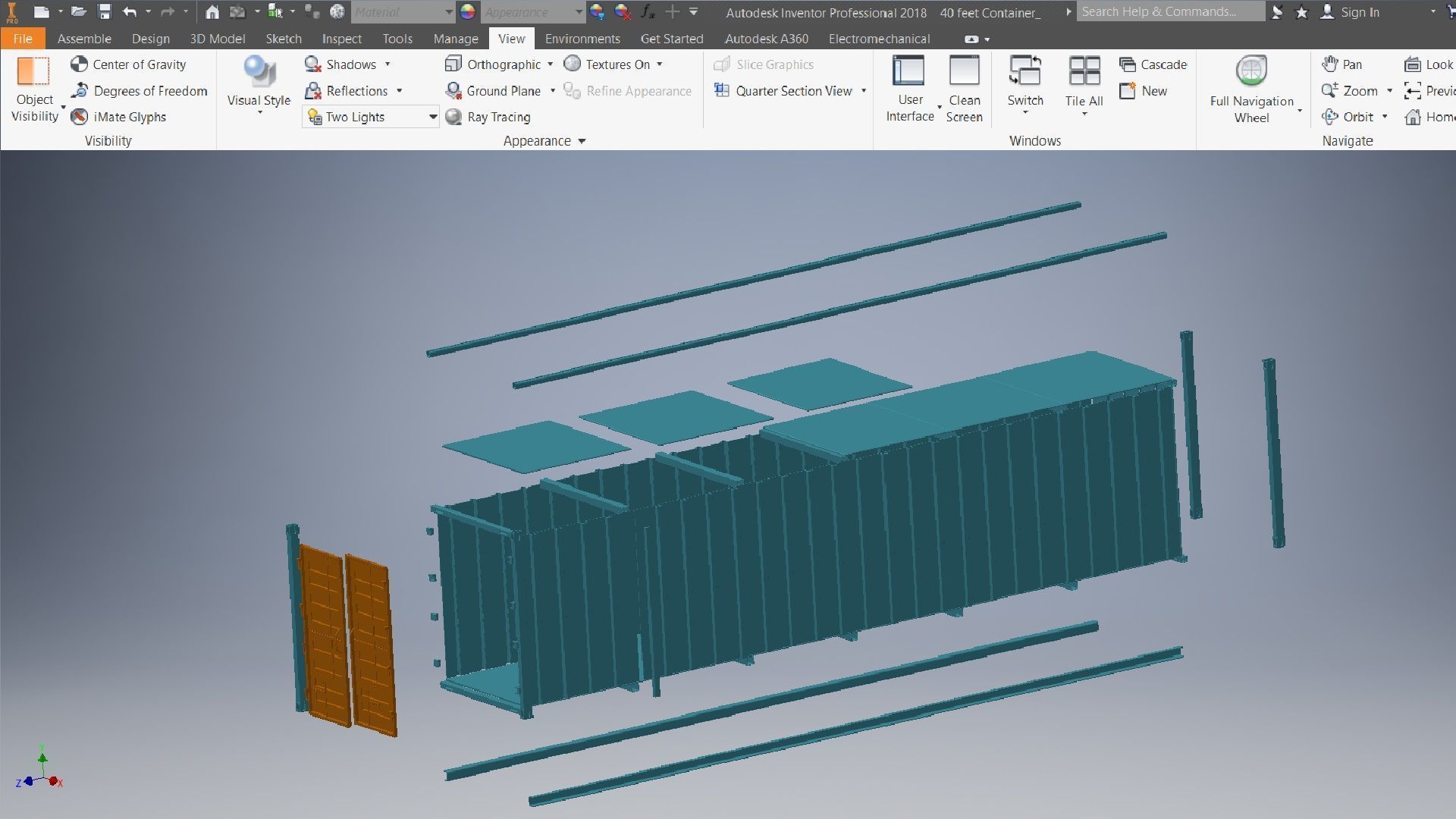Switch to the Design tab
1456x819 pixels.
[150, 39]
